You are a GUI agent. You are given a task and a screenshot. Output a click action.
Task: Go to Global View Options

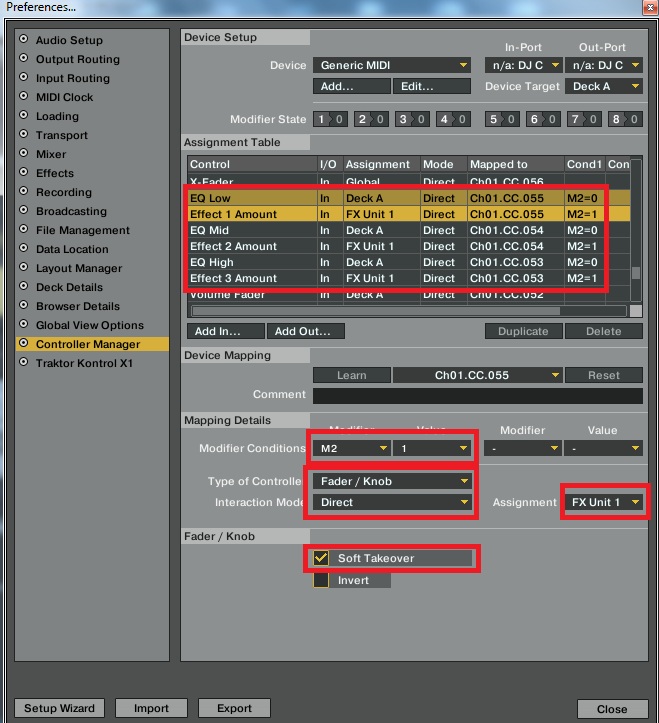[89, 325]
